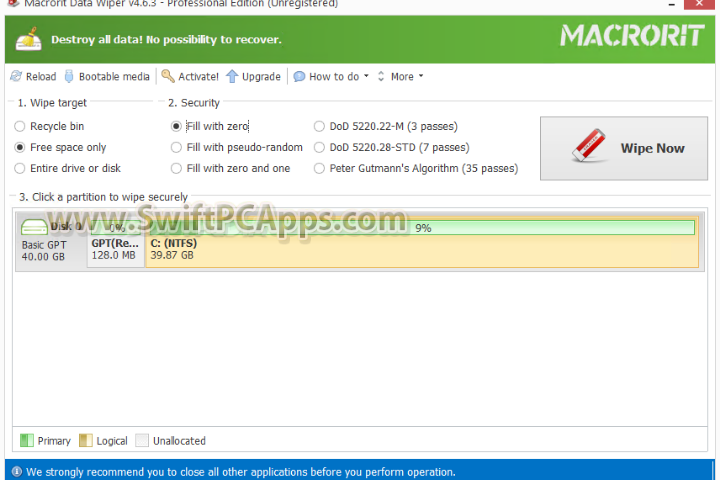Open the More menu
This screenshot has width=720, height=480.
pyautogui.click(x=400, y=76)
